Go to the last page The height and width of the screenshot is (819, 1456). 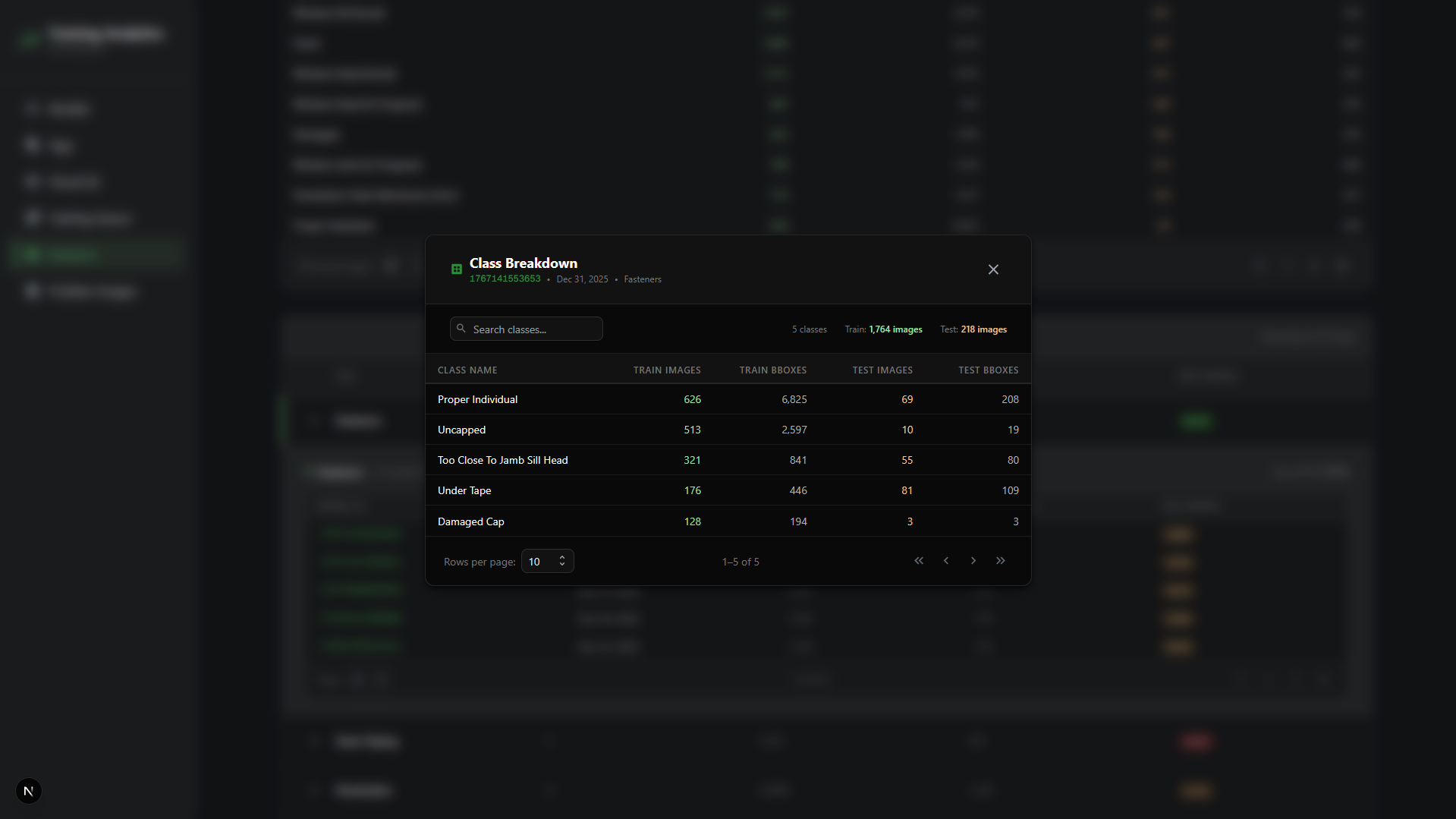(x=1001, y=561)
